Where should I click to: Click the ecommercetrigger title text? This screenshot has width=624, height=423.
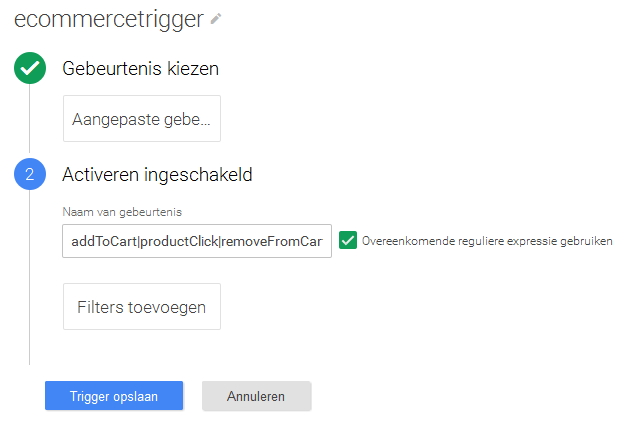(109, 19)
